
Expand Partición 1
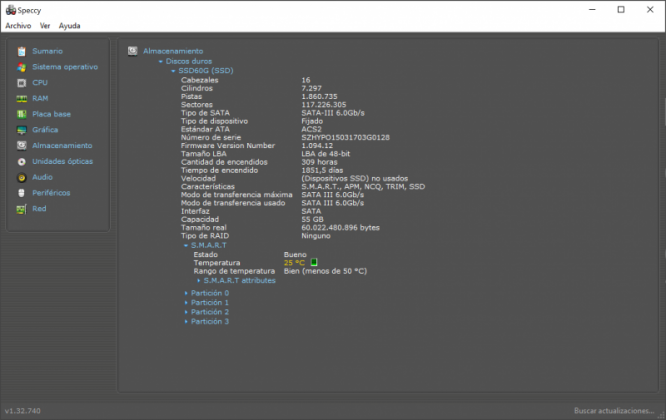tap(186, 302)
